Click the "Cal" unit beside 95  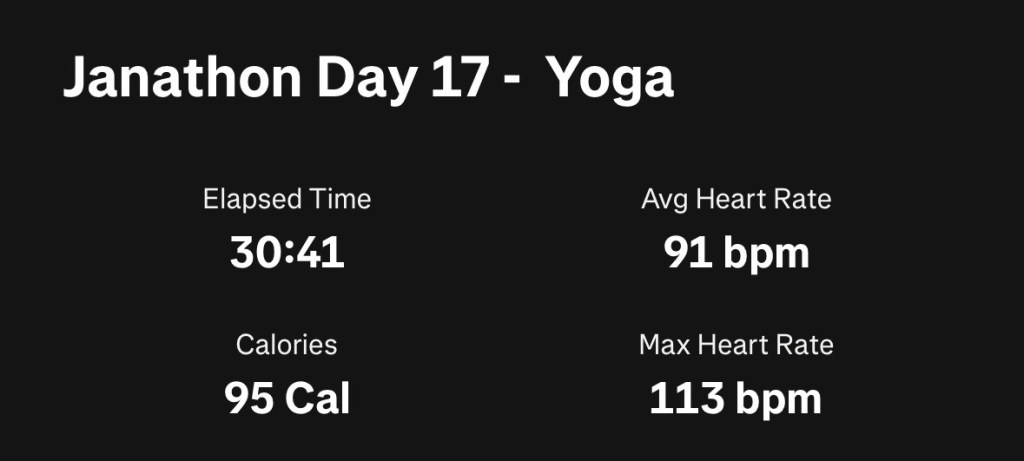point(317,399)
